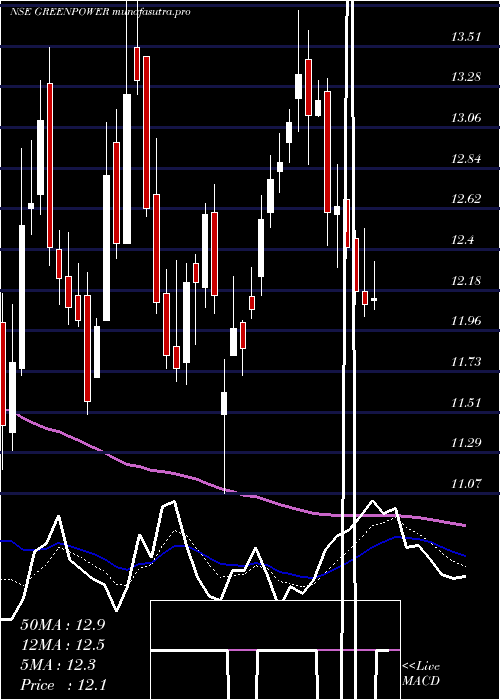Click the 50MA : 12.9 readout
This screenshot has width=500, height=700.
[x=63, y=625]
